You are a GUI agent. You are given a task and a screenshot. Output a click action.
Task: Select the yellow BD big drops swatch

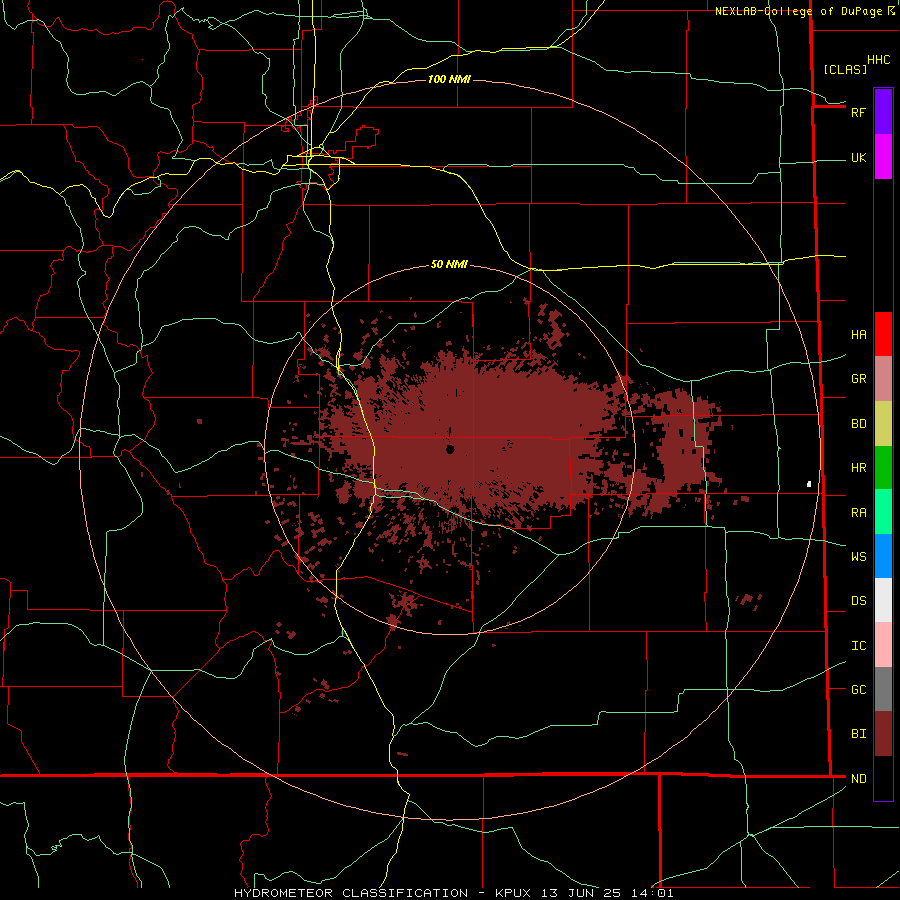point(883,423)
